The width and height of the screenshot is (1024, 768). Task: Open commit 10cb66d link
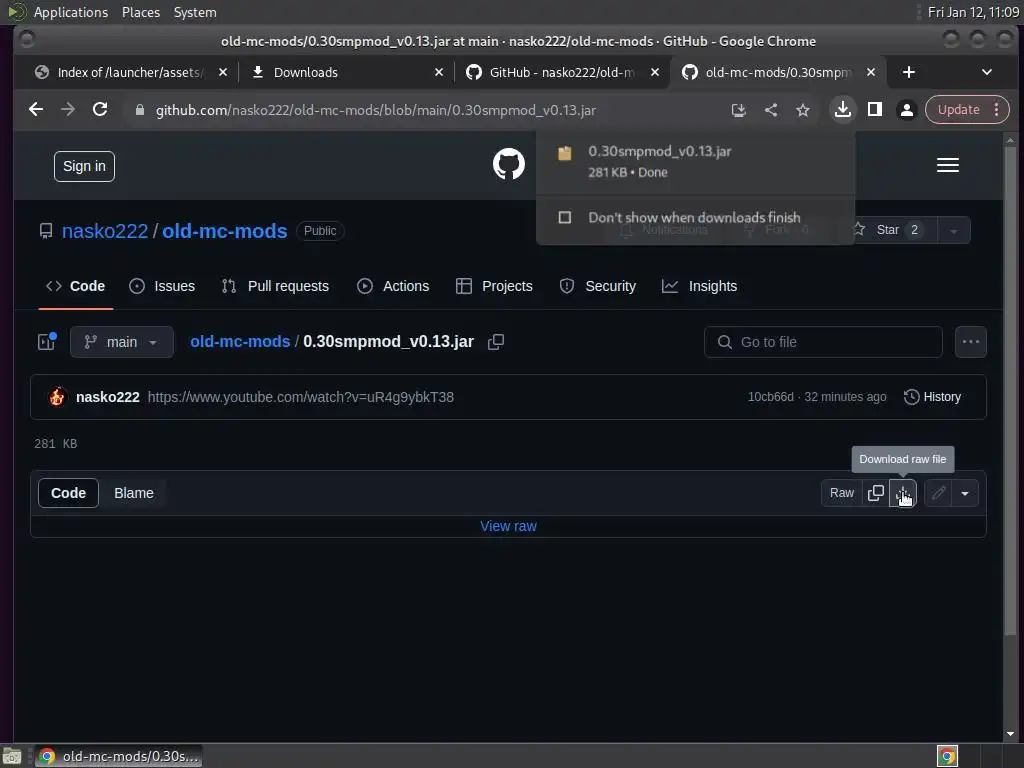point(771,397)
